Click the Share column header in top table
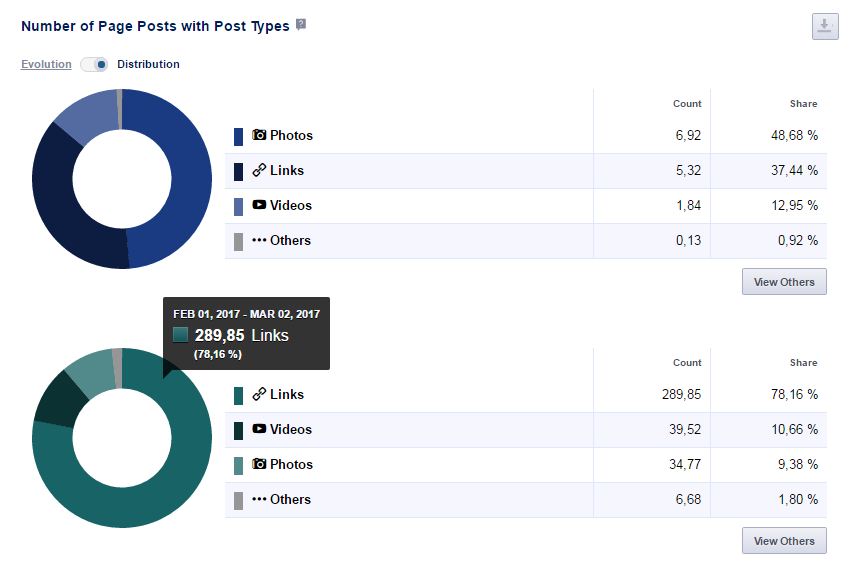This screenshot has width=864, height=578. [802, 104]
